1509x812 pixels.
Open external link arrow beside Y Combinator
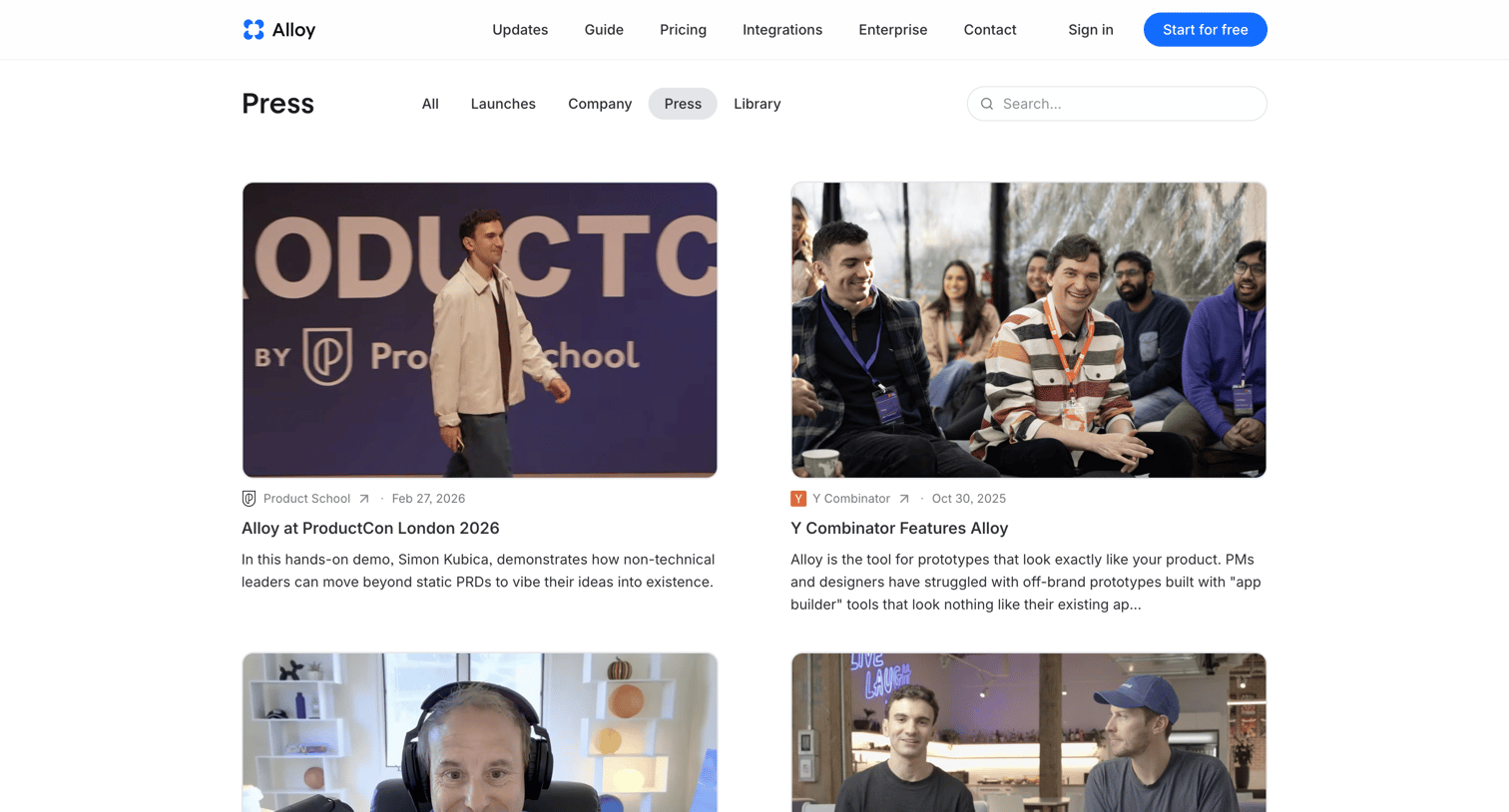click(904, 499)
